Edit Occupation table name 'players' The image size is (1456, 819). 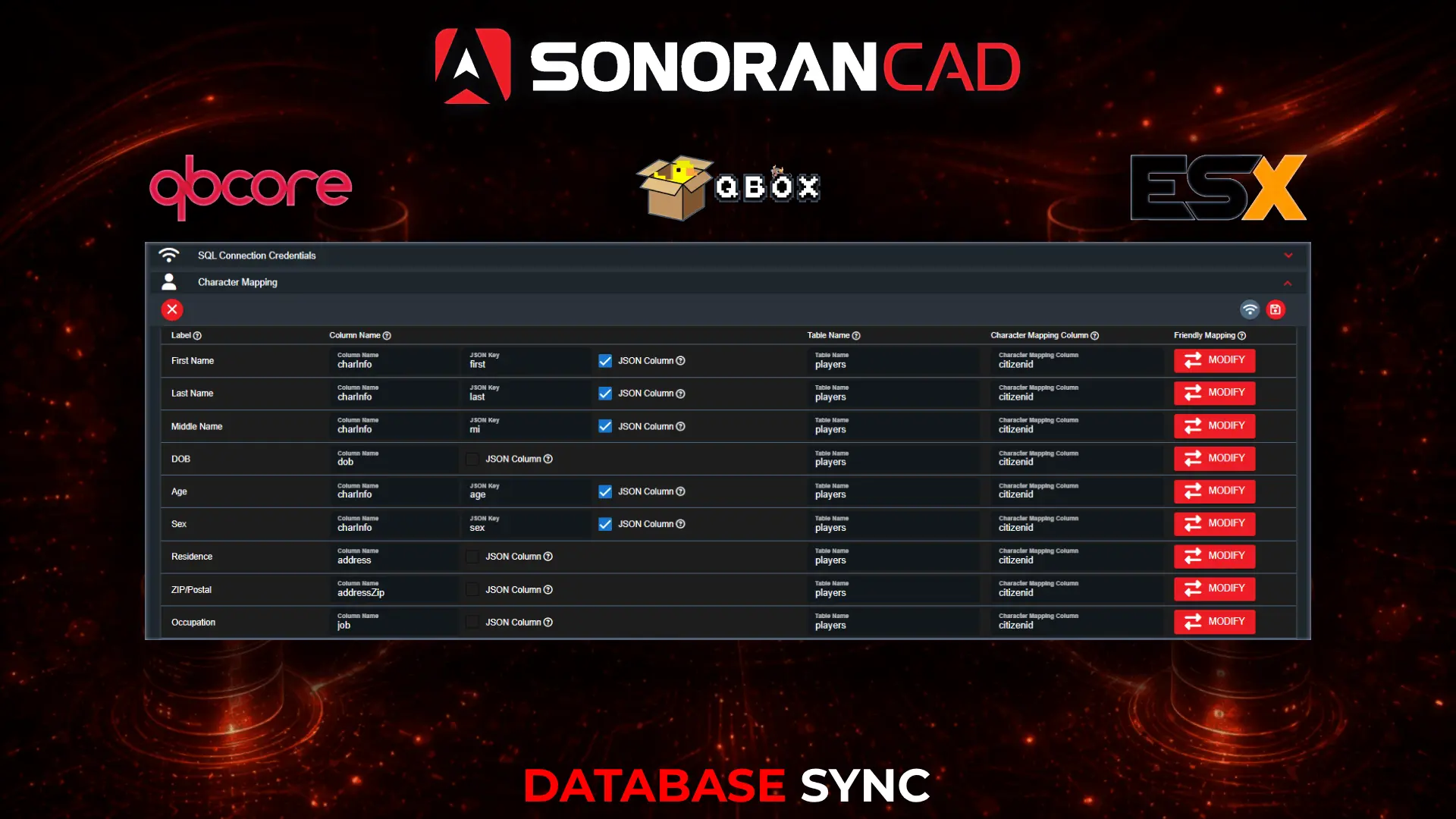(x=893, y=622)
